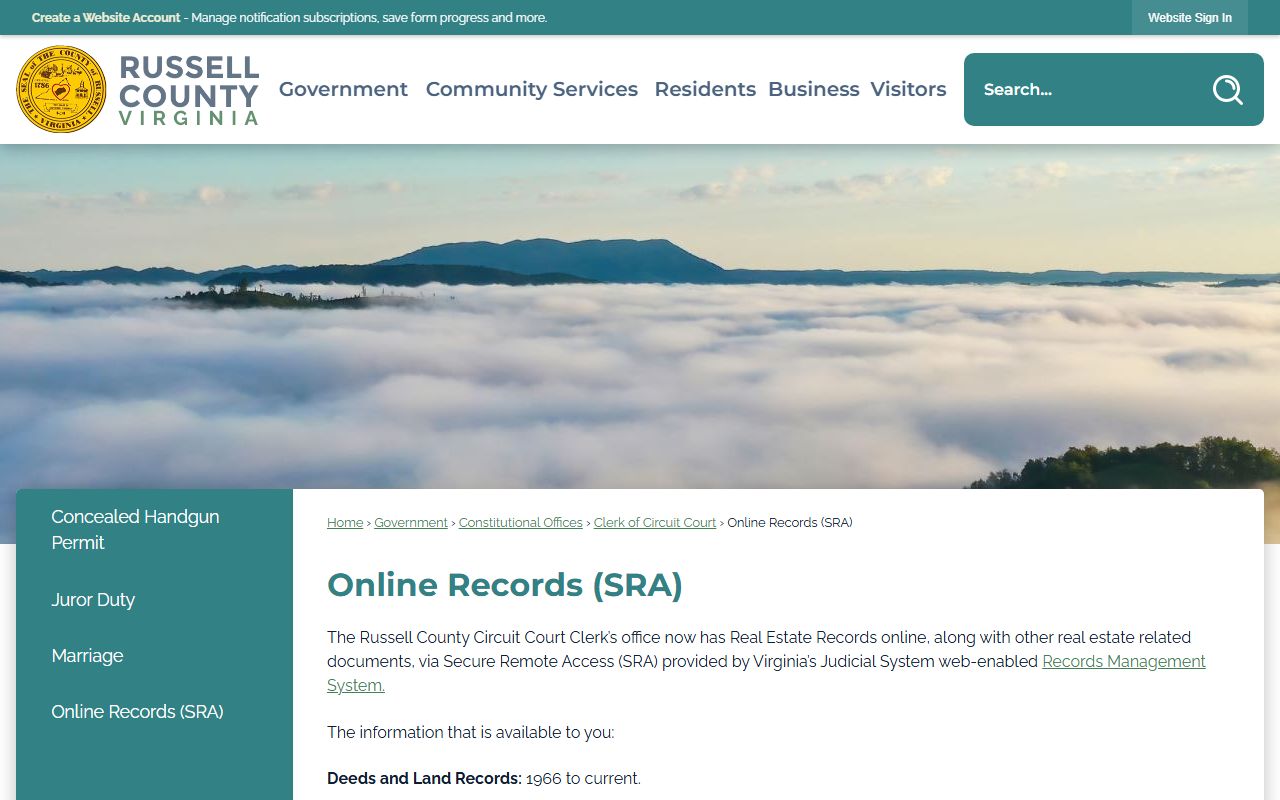1280x800 pixels.
Task: Click 'The information that is available to you:' text
Action: tap(471, 733)
